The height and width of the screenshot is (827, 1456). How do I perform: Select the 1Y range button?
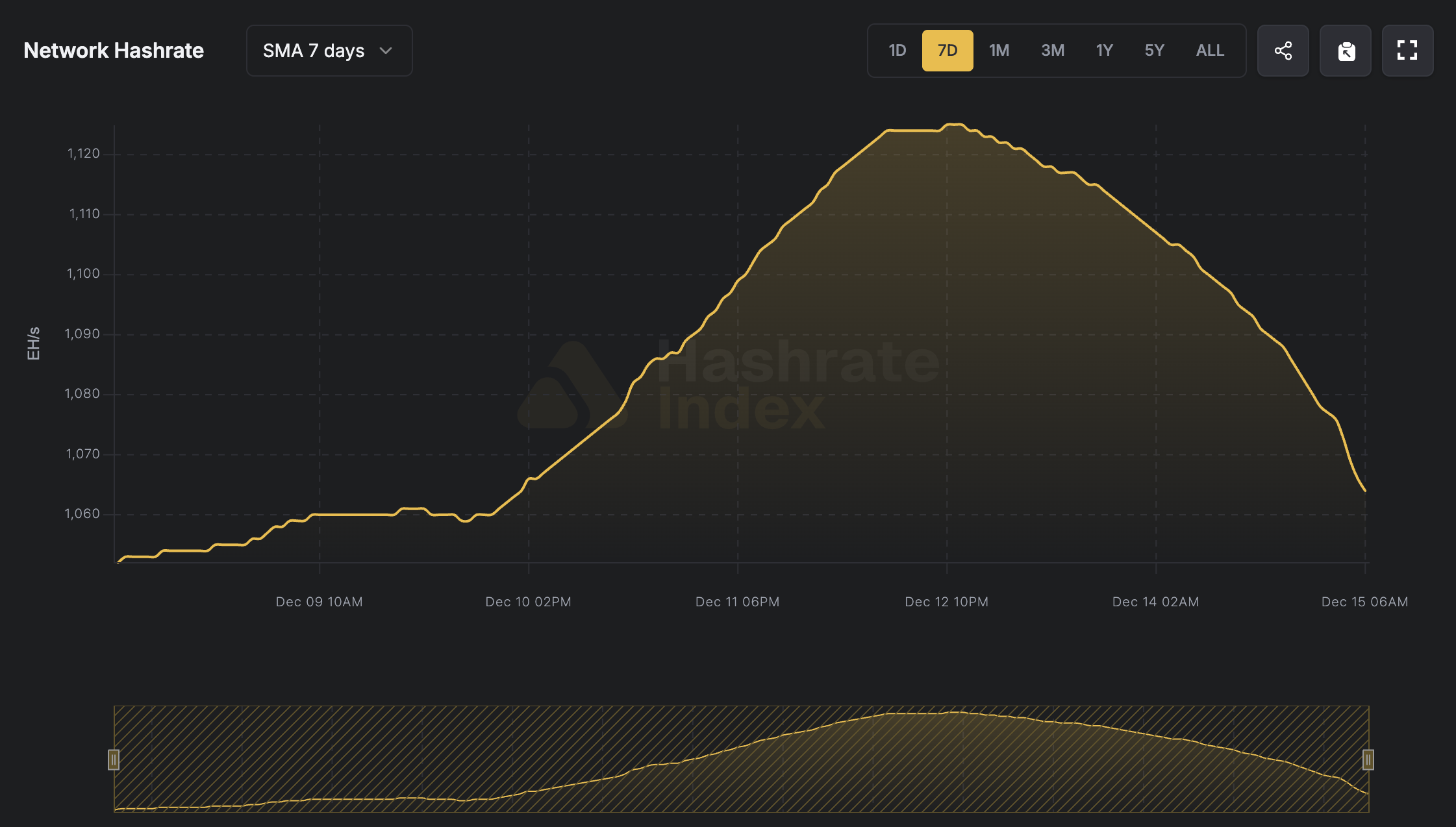click(x=1103, y=50)
